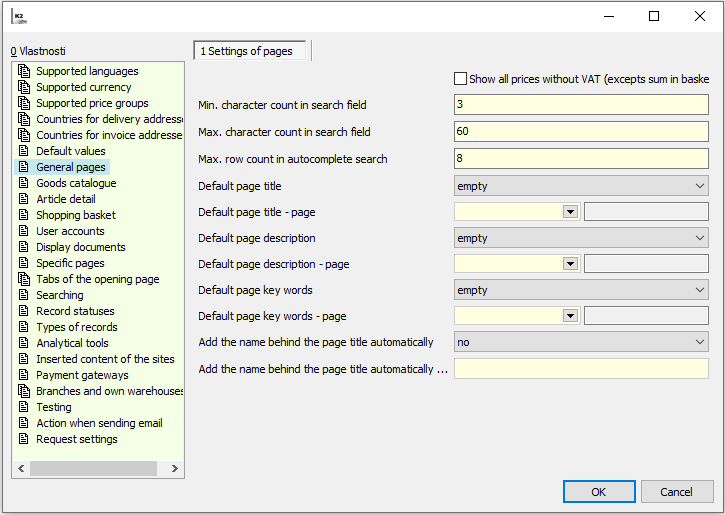The height and width of the screenshot is (515, 725).
Task: Click the icon next to Payment gateways
Action: (x=25, y=375)
